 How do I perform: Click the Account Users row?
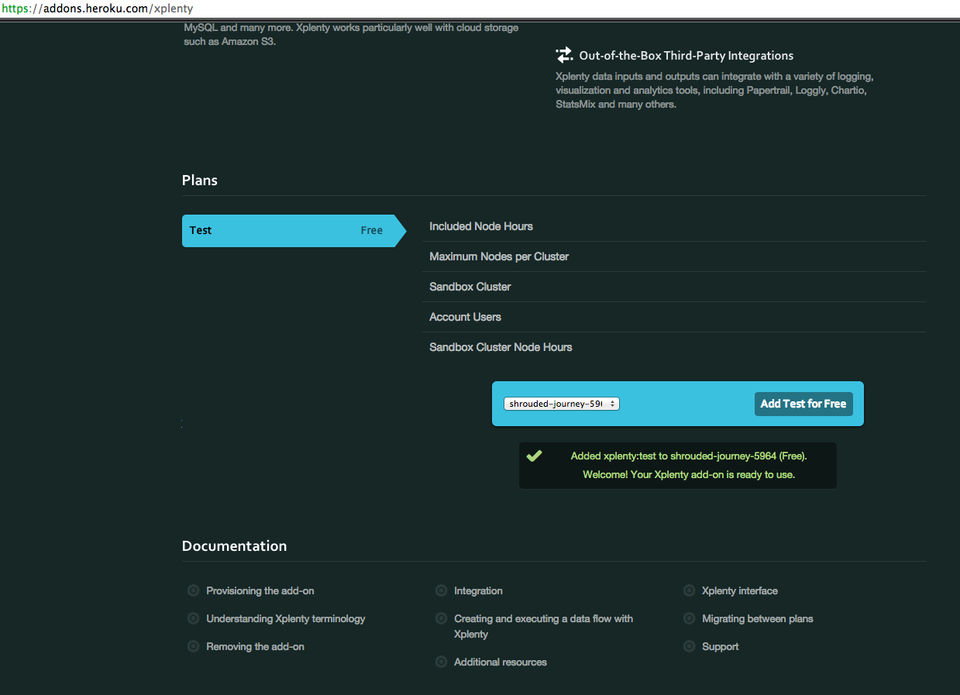tap(673, 317)
